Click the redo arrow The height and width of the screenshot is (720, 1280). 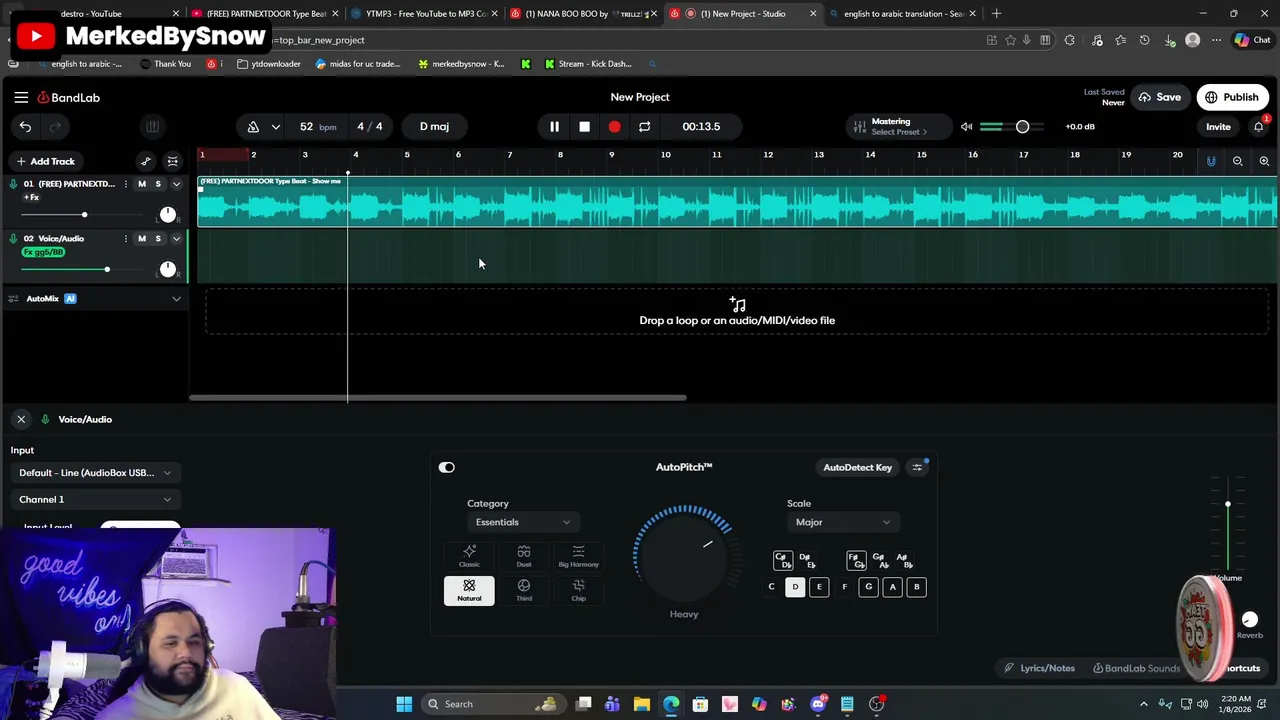[x=55, y=127]
